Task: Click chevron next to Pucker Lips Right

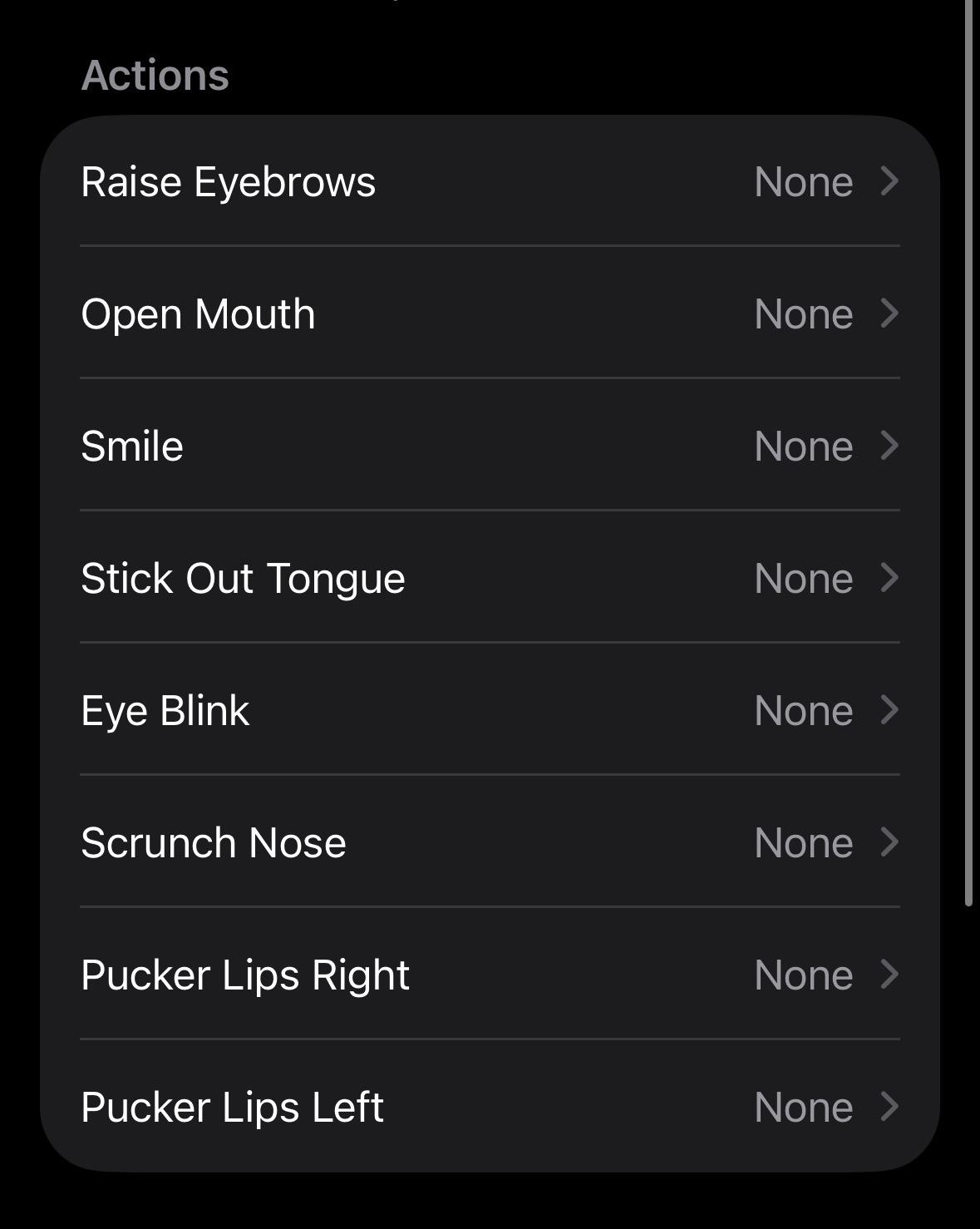Action: pyautogui.click(x=889, y=975)
